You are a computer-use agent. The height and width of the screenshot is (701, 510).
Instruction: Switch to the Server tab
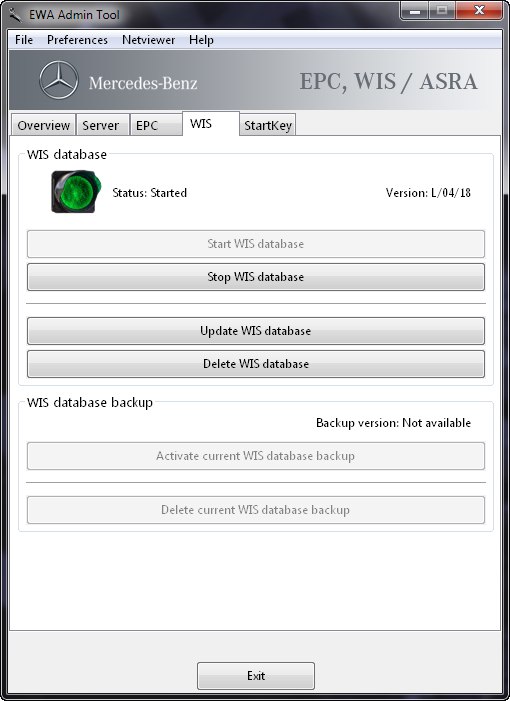click(x=102, y=125)
